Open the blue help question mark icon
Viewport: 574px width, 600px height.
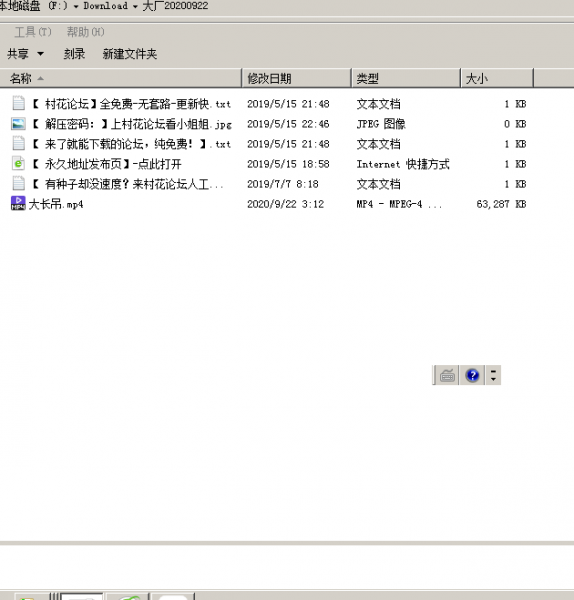[472, 375]
